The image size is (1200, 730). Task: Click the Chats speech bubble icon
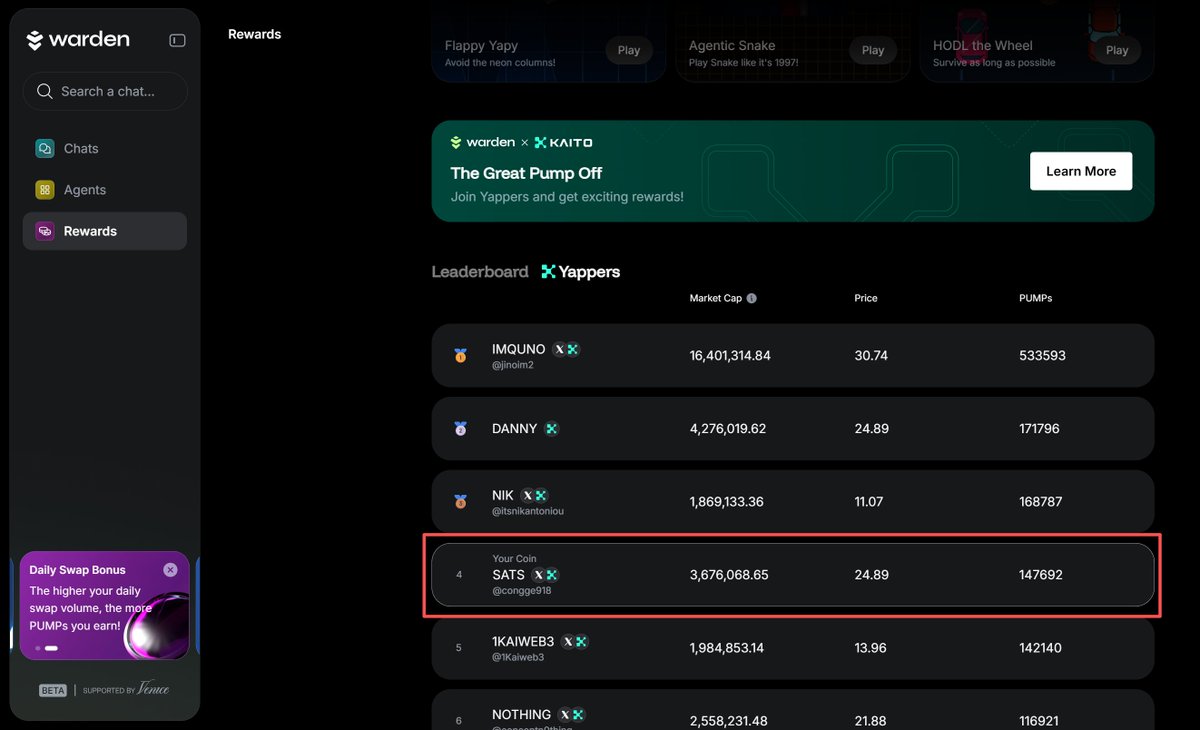(45, 148)
